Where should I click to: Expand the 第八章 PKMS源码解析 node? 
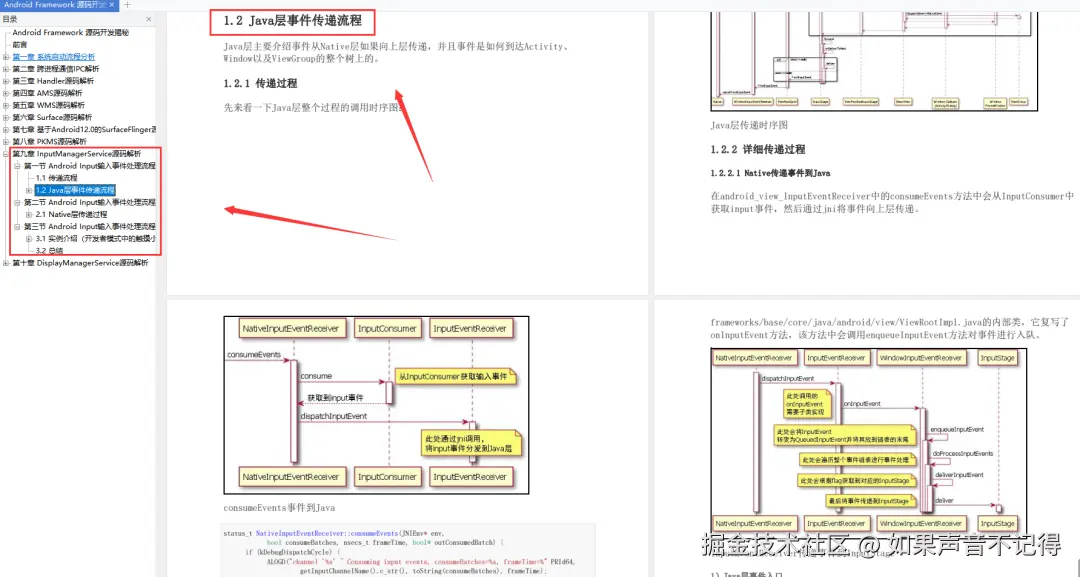click(x=6, y=142)
